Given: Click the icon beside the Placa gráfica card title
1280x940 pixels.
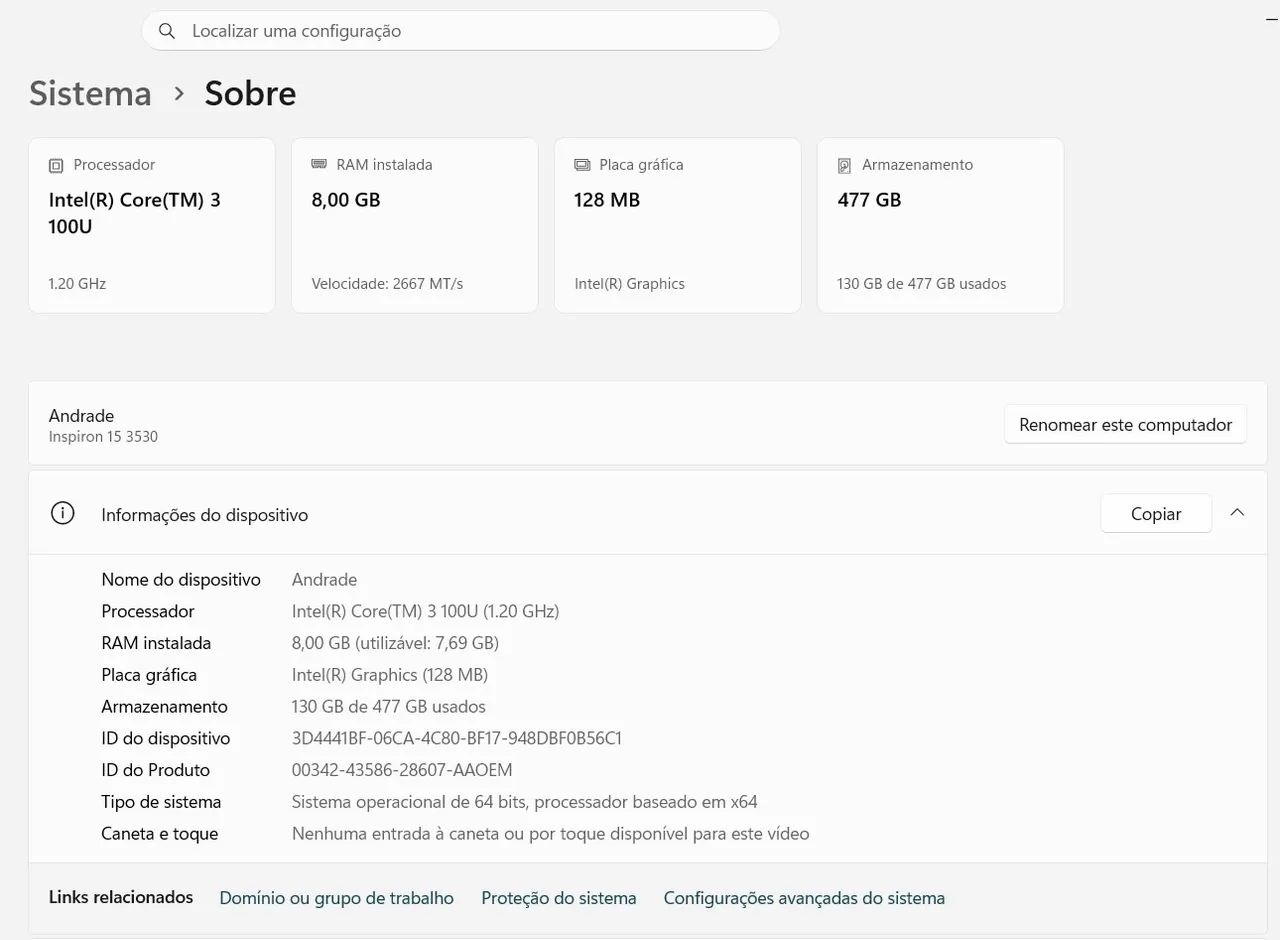Looking at the screenshot, I should click(582, 165).
